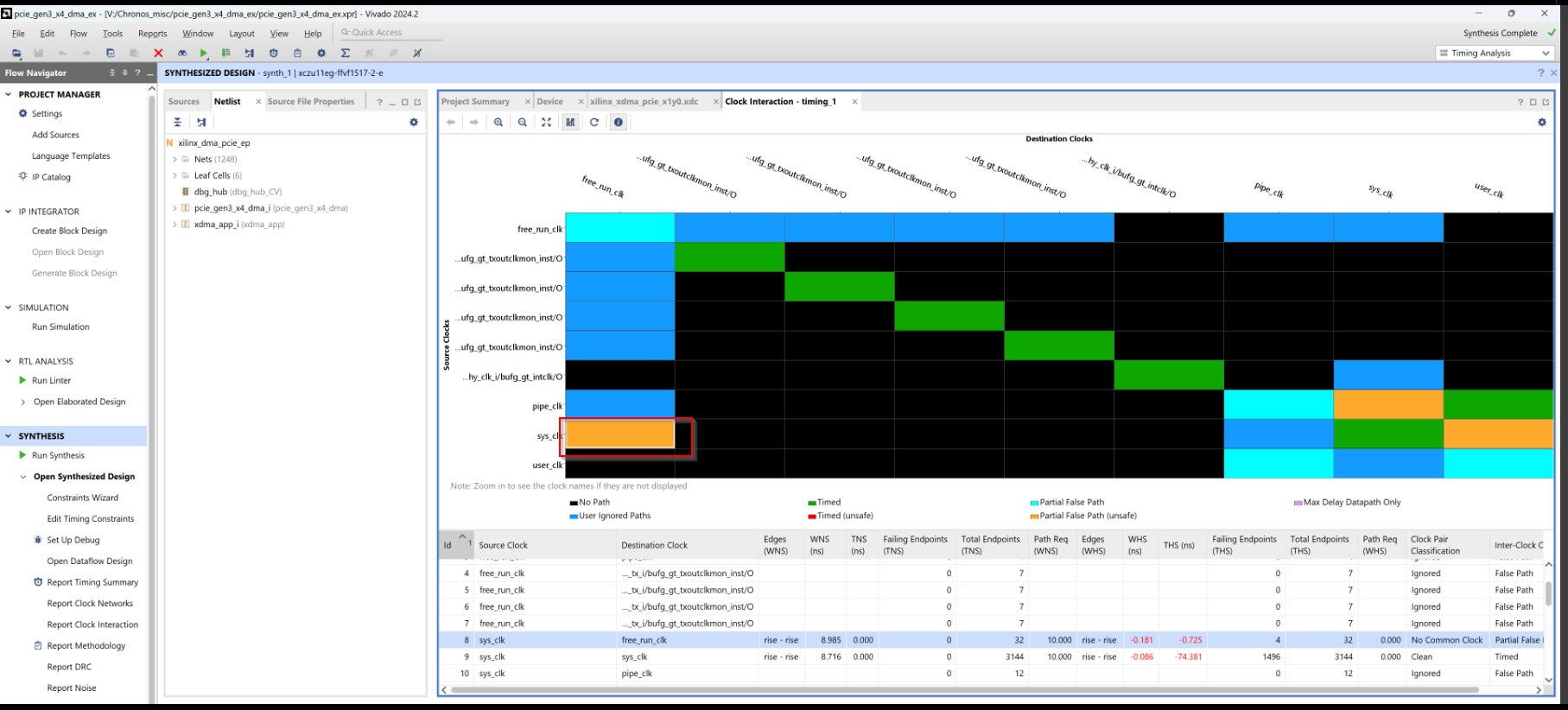
Task: Expand the Nets (1248) tree node
Action: (175, 160)
